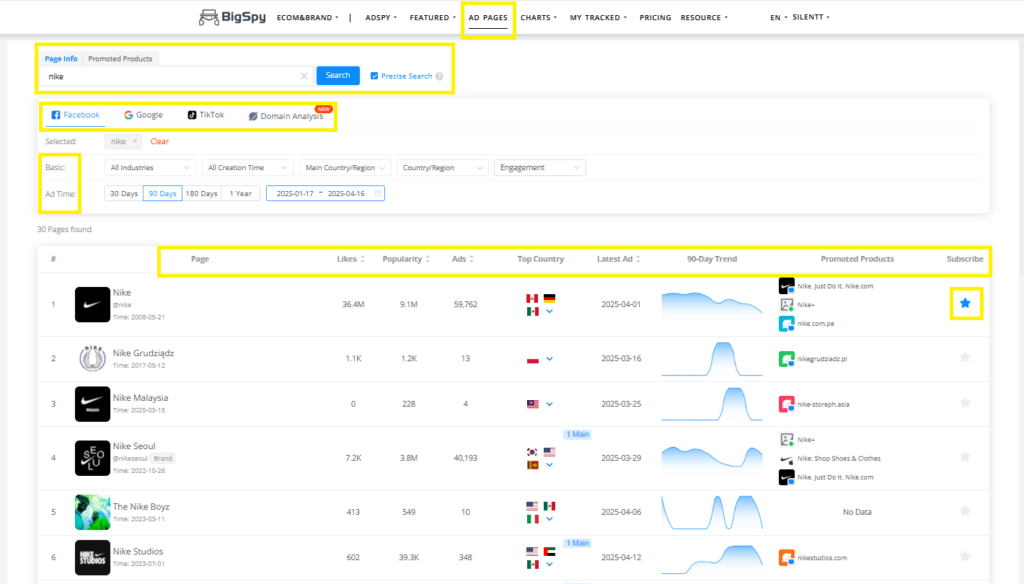
Task: Open the Nike Malaysia page name
Action: [x=140, y=398]
